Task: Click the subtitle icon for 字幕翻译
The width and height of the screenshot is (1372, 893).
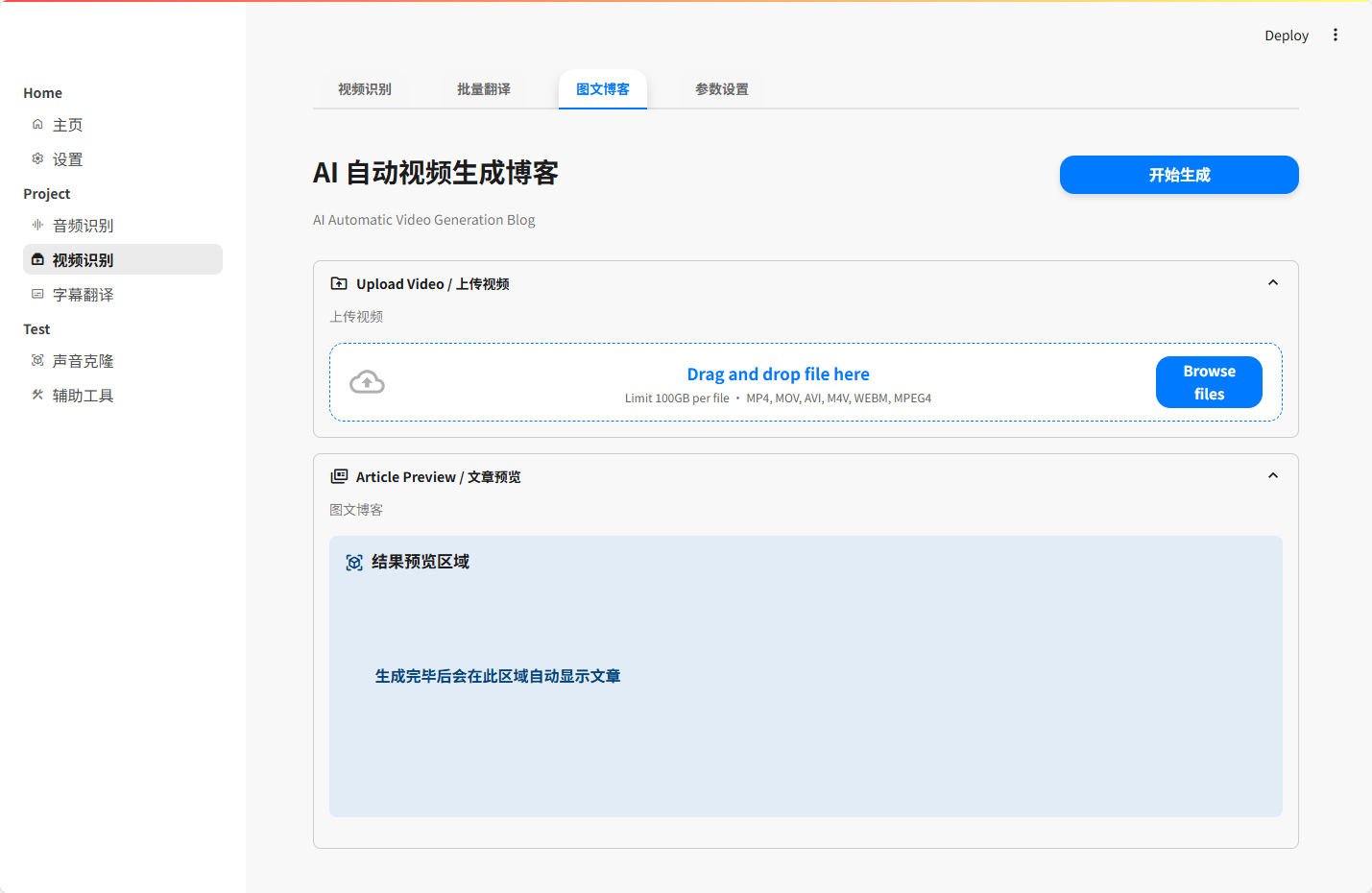Action: pos(37,294)
